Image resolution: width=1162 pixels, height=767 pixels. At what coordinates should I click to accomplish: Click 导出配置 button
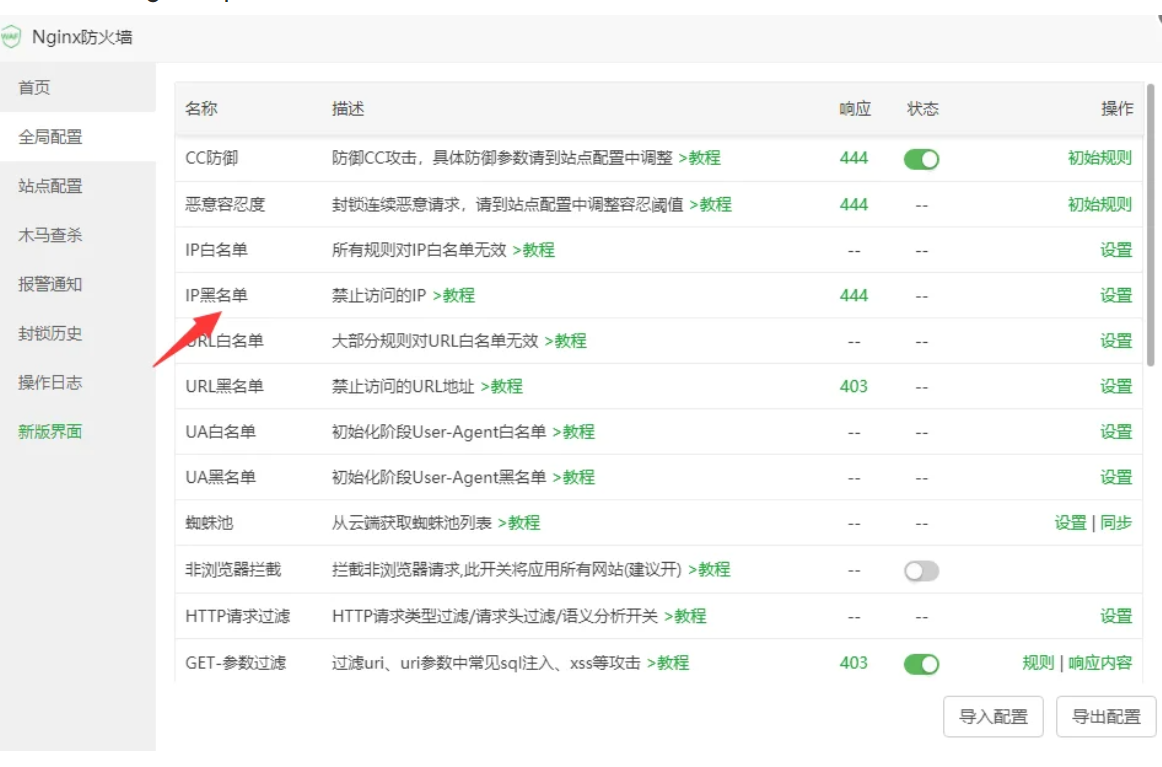[x=1106, y=716]
